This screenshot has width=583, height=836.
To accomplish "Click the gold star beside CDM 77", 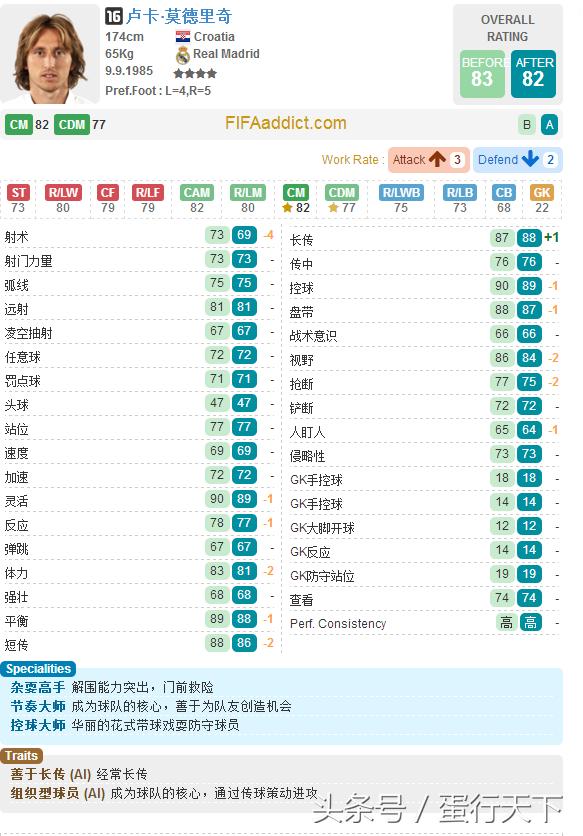I will pos(333,207).
